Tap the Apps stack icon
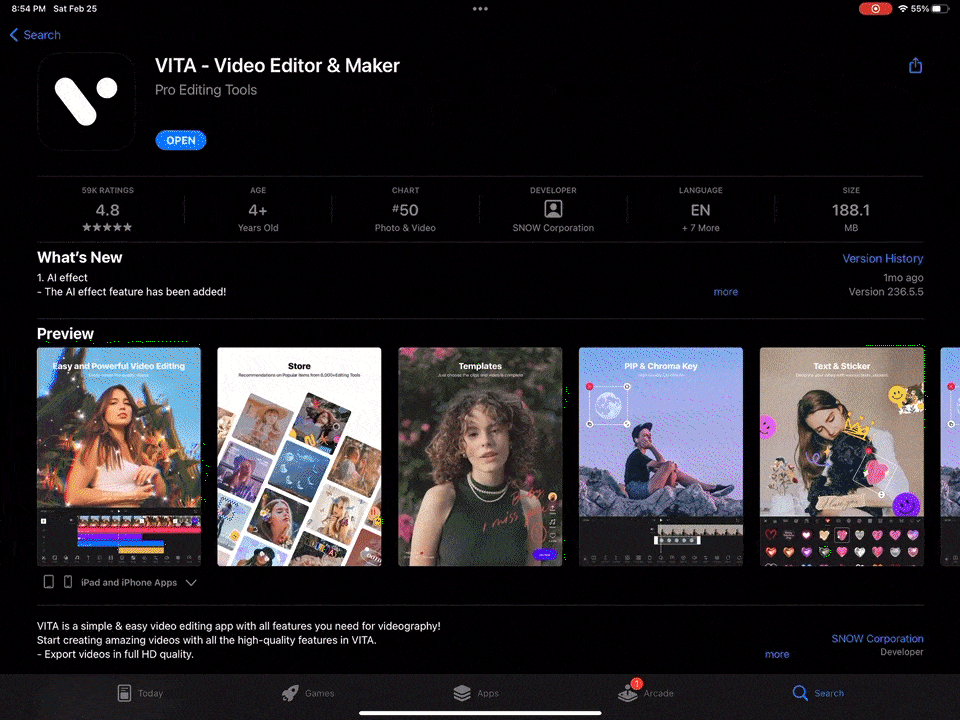 [462, 693]
